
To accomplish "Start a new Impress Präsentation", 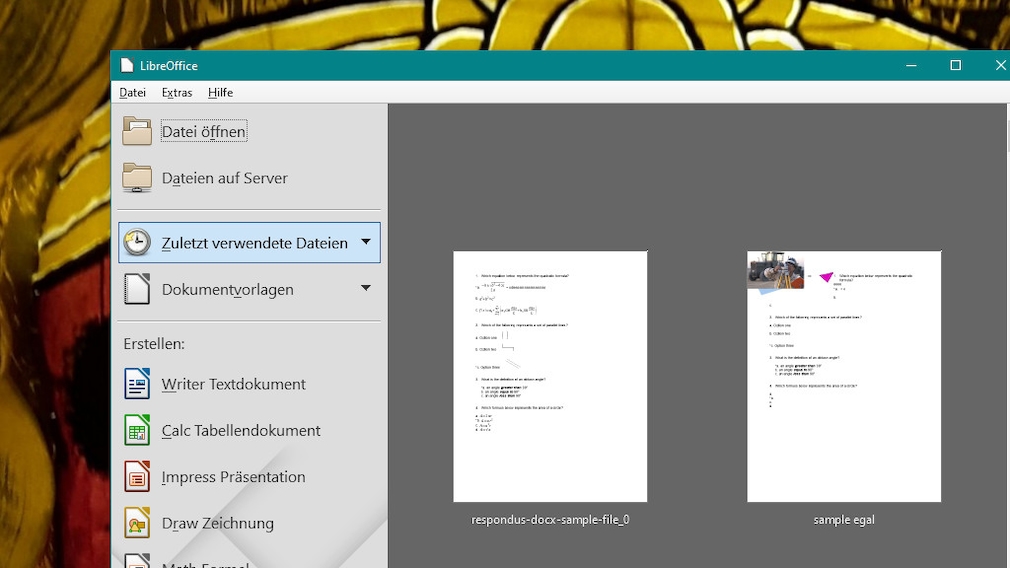I will click(x=232, y=477).
